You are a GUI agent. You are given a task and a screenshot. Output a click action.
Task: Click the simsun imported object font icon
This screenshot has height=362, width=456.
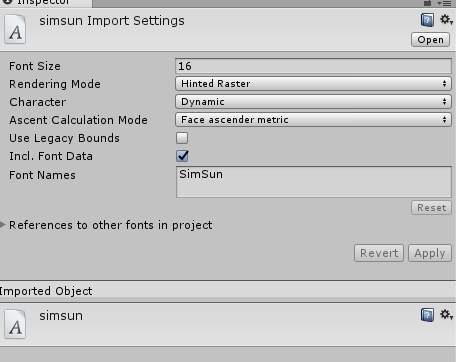coord(15,324)
